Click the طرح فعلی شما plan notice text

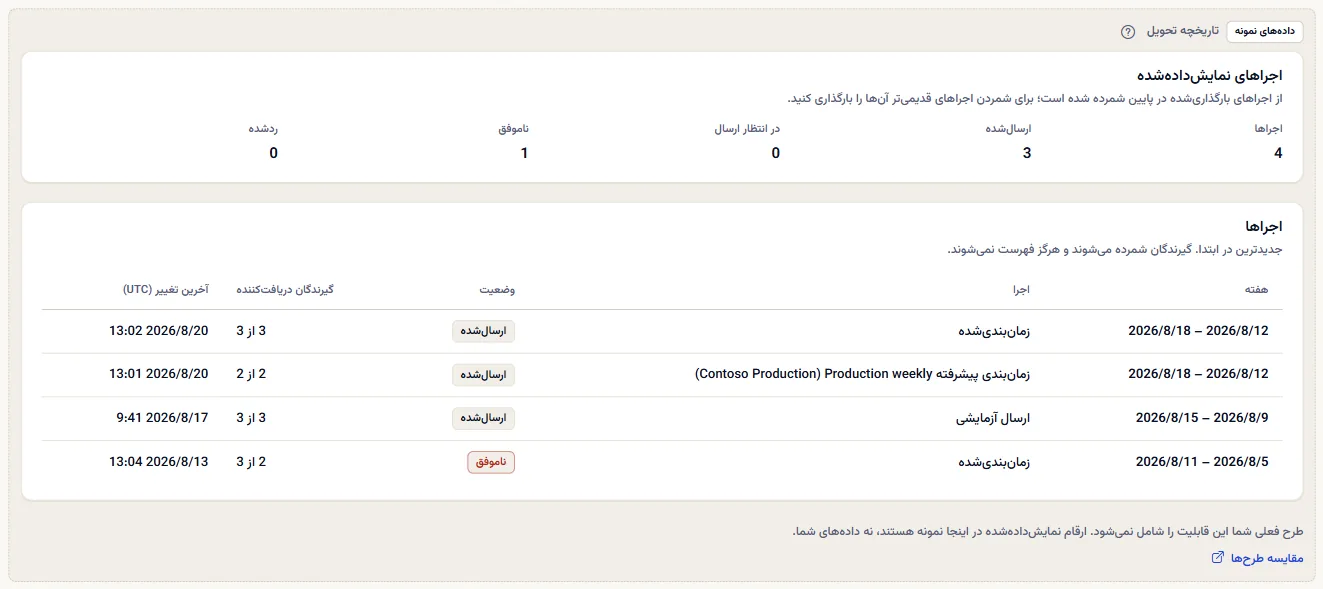point(1048,531)
